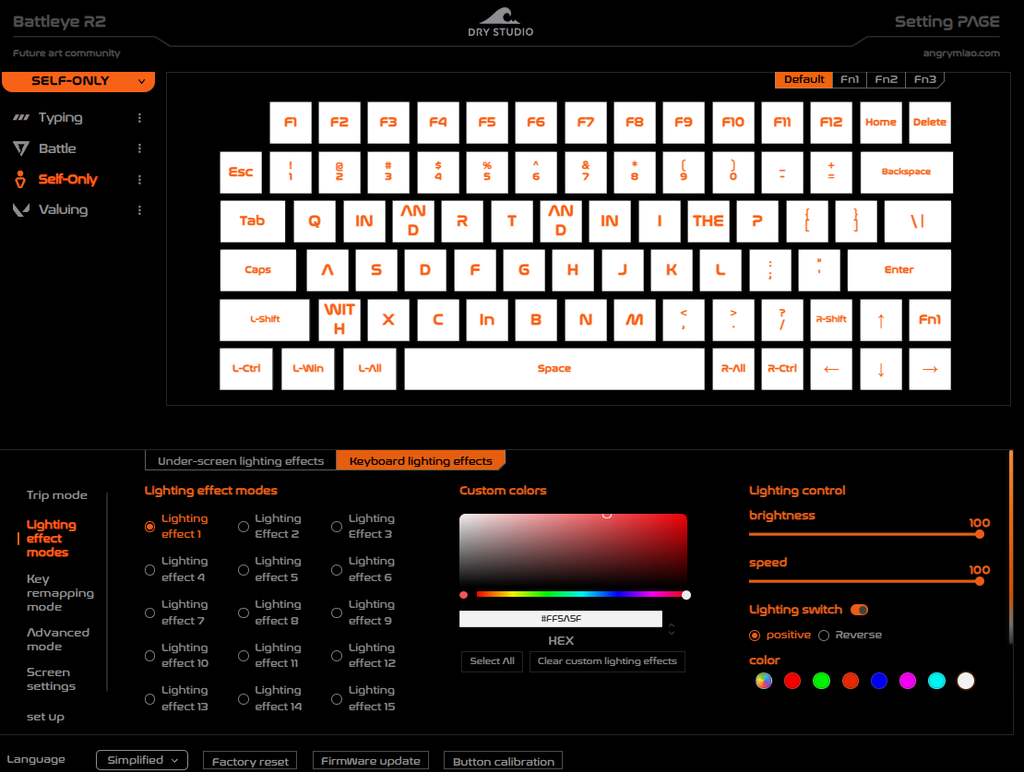Open the SELF-ONLY profile dropdown
The image size is (1024, 772).
[x=78, y=81]
